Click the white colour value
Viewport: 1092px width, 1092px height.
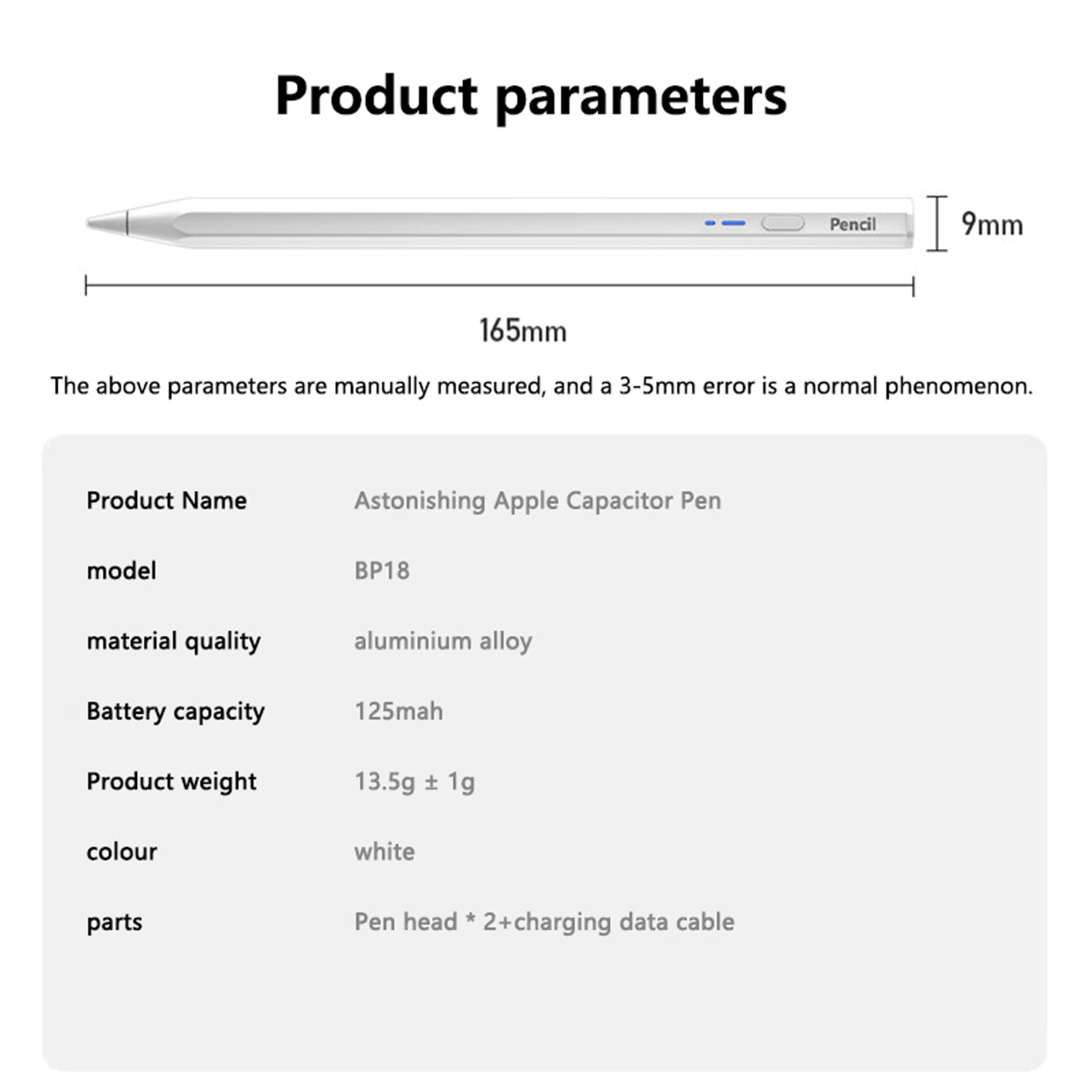coord(384,851)
